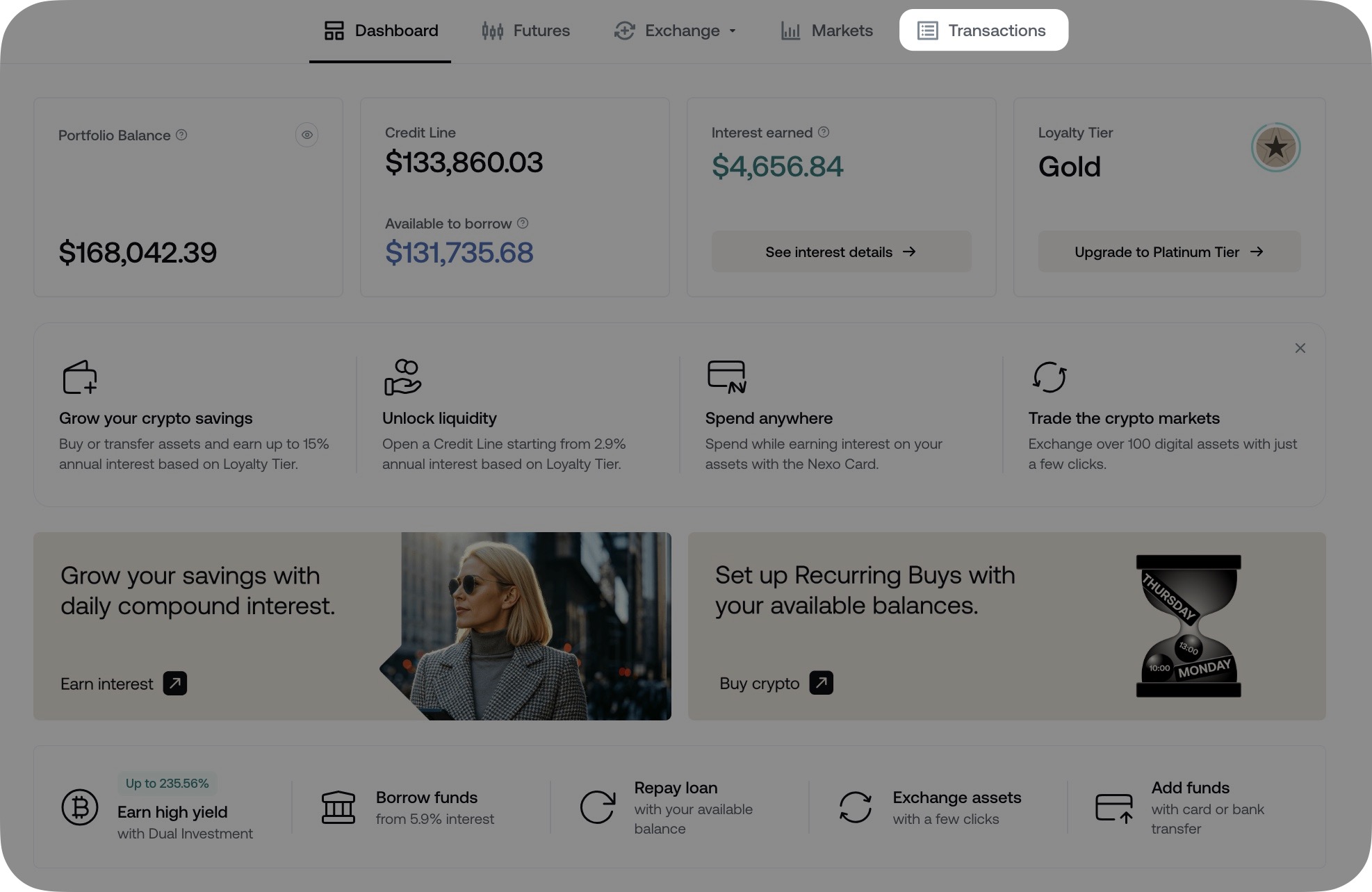Click the circular arrow icon for Repay loan
The width and height of the screenshot is (1372, 892).
[597, 807]
